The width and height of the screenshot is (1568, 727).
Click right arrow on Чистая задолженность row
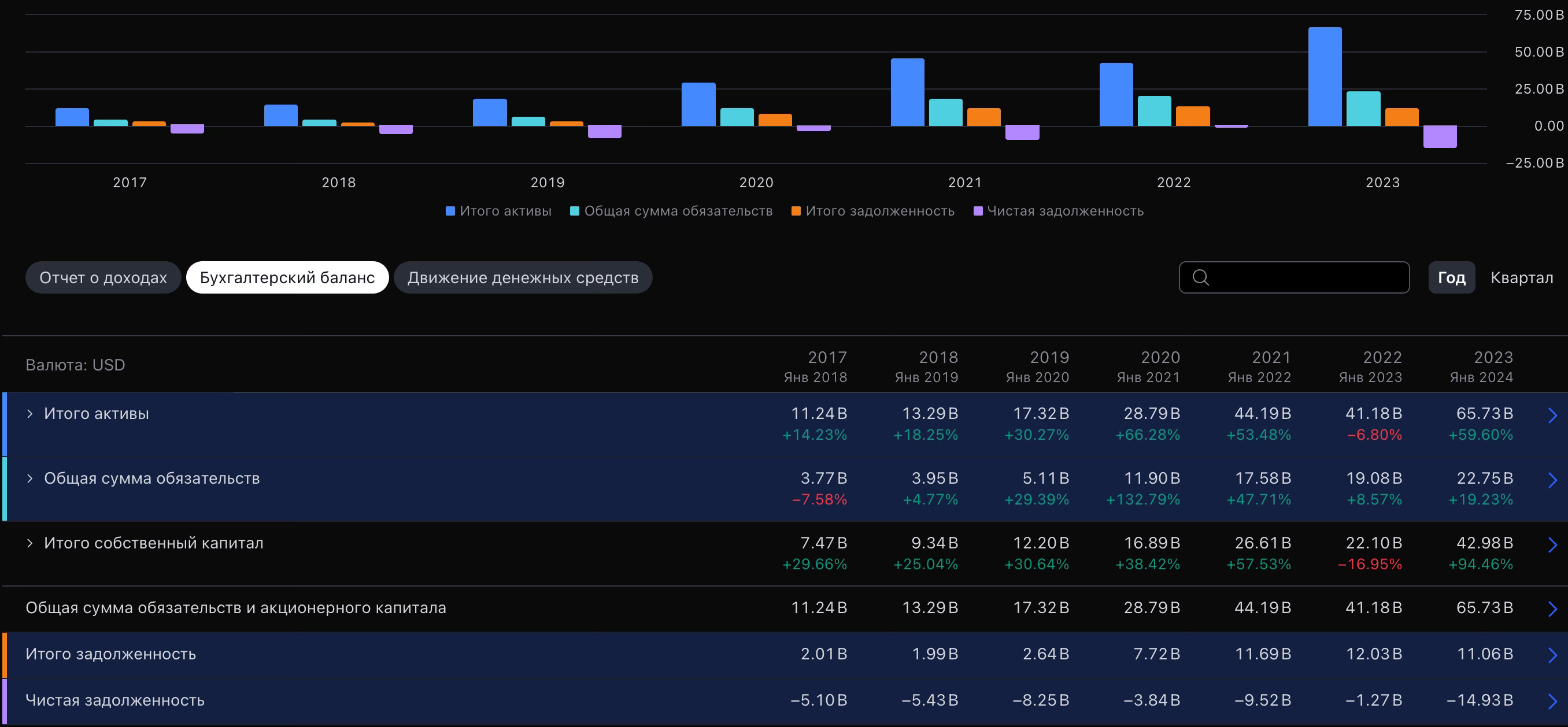click(1552, 702)
